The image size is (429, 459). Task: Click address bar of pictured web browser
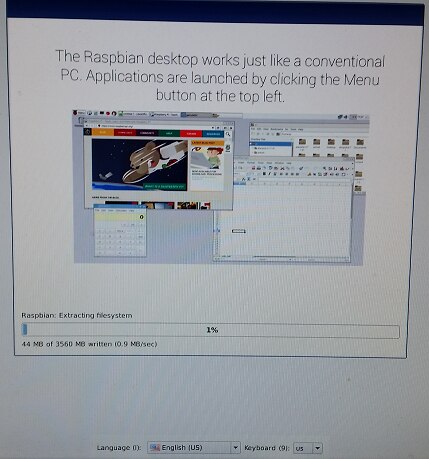click(153, 126)
